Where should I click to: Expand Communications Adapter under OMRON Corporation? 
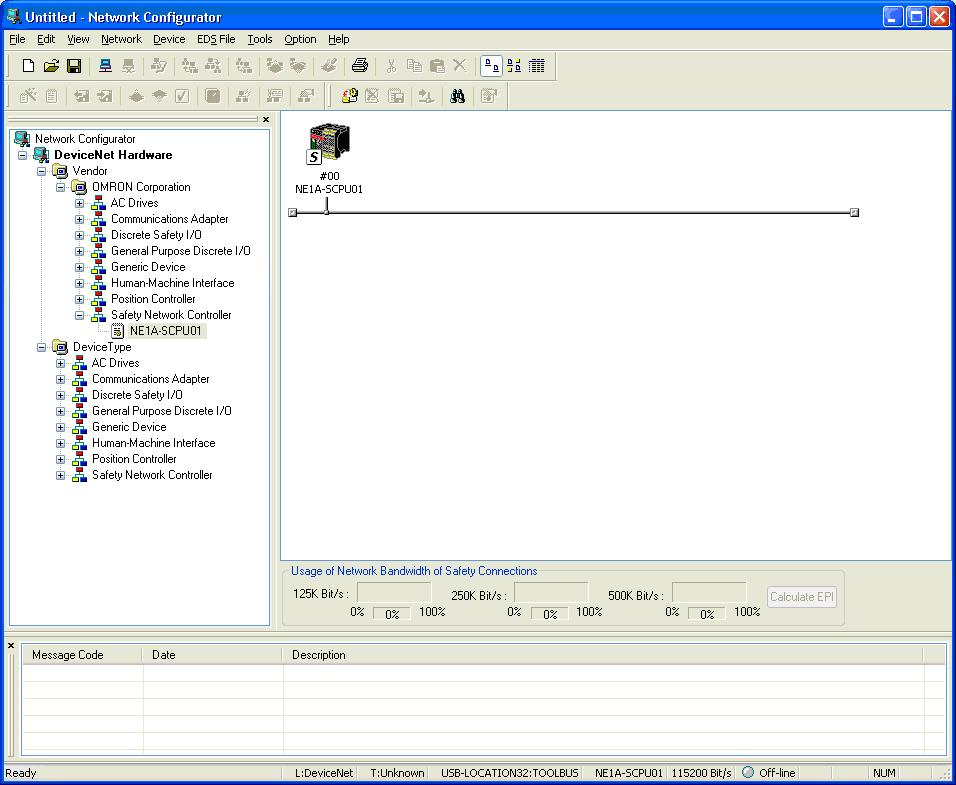pos(79,219)
